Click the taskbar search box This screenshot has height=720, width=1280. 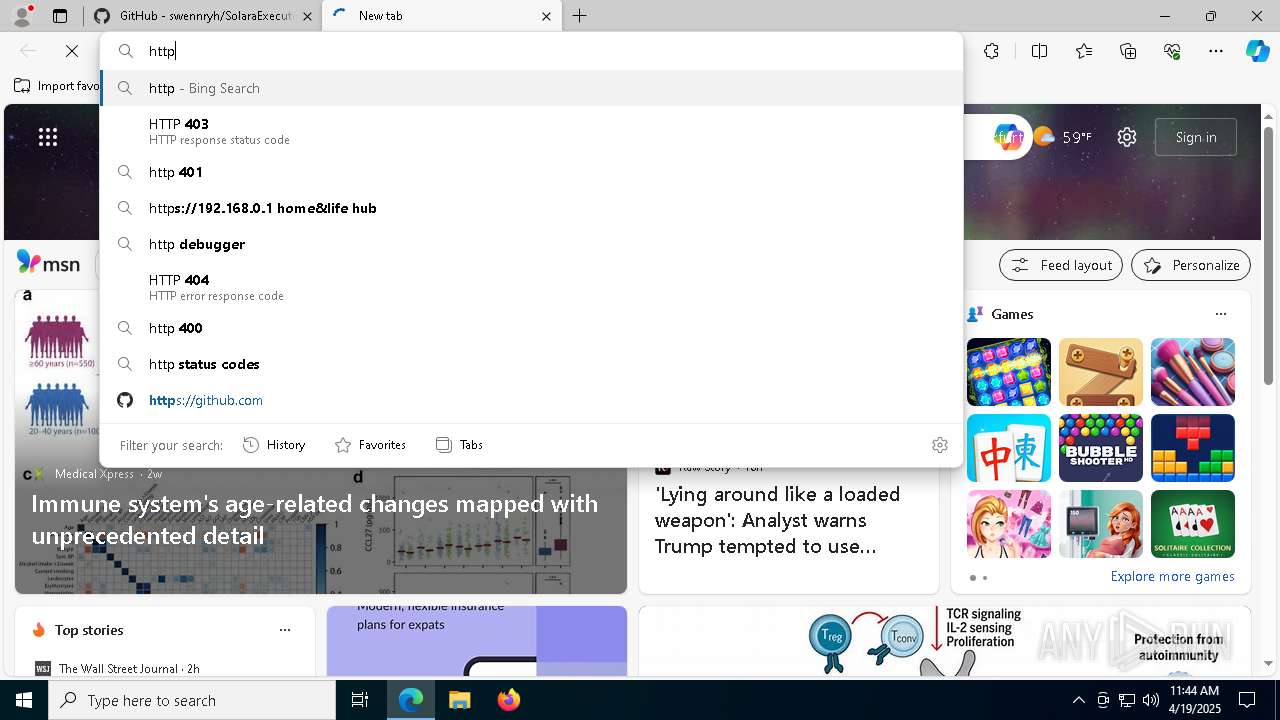pyautogui.click(x=192, y=700)
